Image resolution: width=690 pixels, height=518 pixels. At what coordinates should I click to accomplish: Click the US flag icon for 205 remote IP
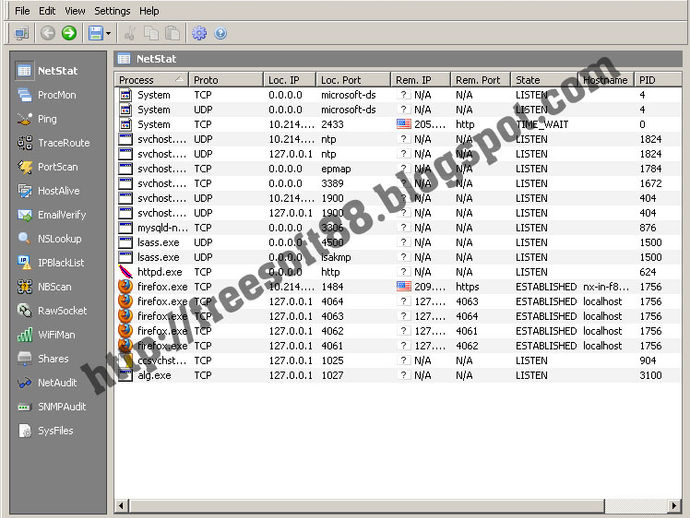pos(404,125)
